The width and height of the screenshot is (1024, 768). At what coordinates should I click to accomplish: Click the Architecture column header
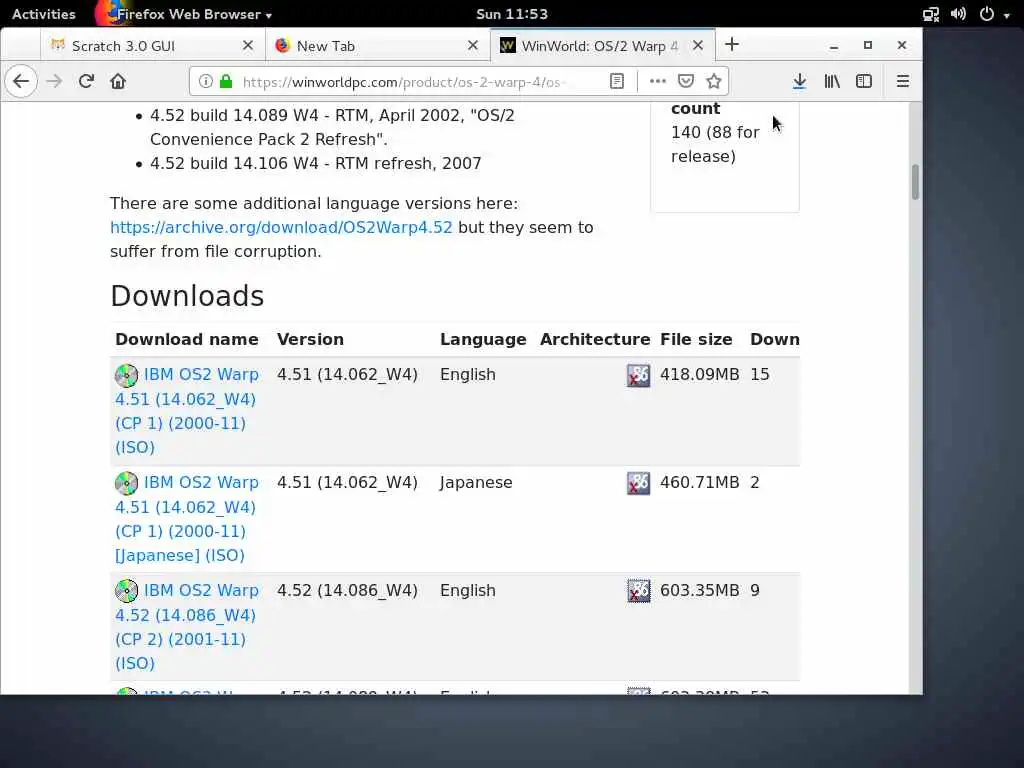click(x=595, y=340)
